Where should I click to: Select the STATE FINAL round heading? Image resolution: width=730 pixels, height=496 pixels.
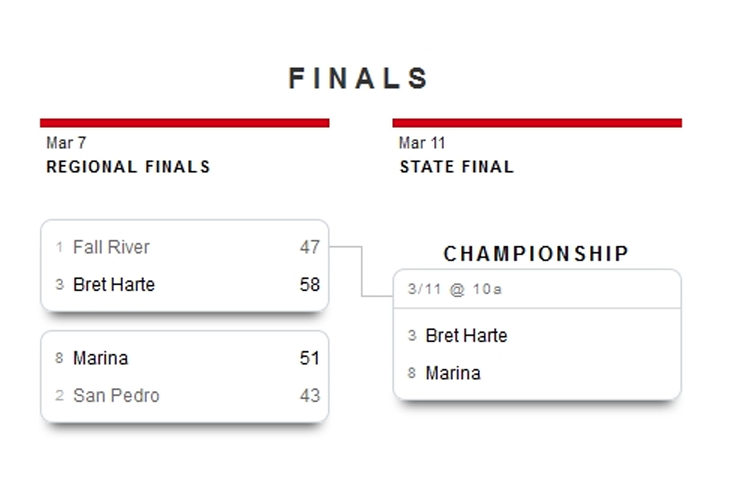tap(456, 167)
